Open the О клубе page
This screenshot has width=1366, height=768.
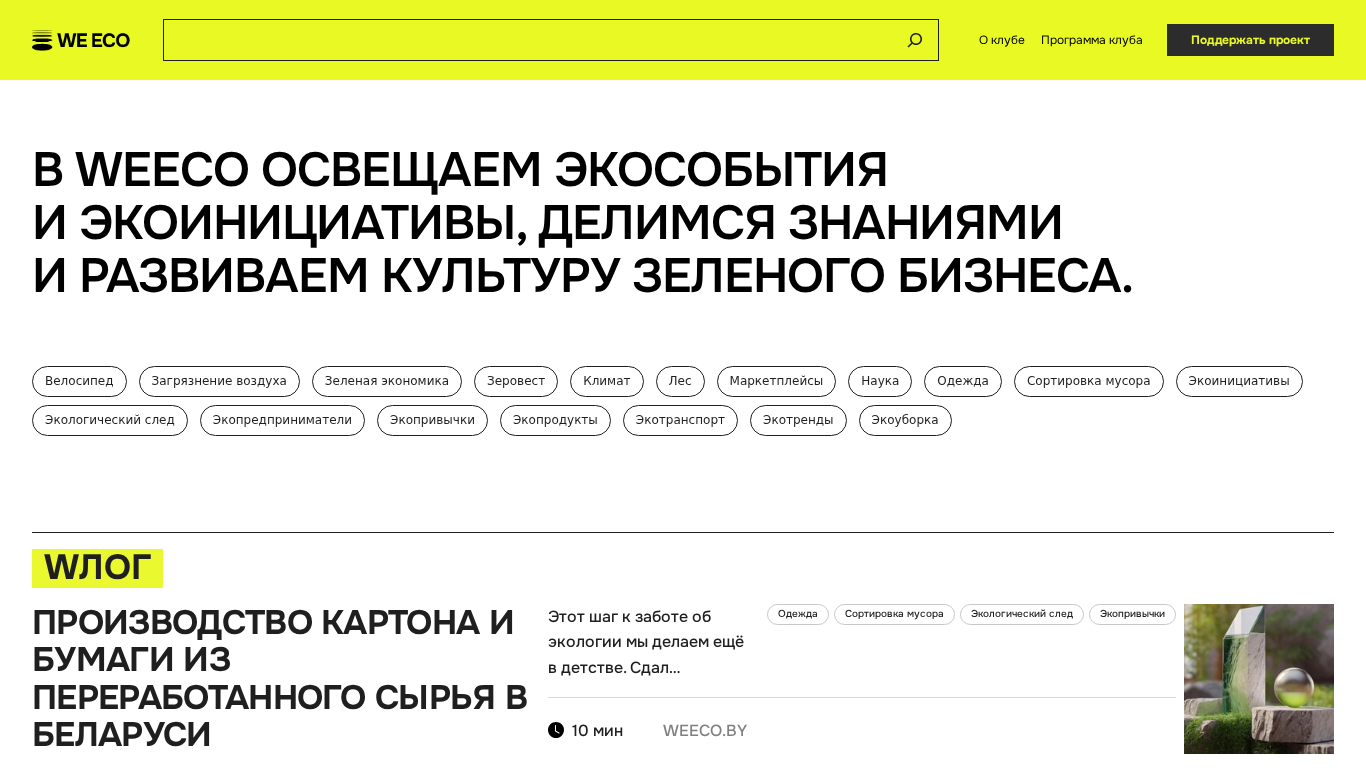pyautogui.click(x=1002, y=40)
